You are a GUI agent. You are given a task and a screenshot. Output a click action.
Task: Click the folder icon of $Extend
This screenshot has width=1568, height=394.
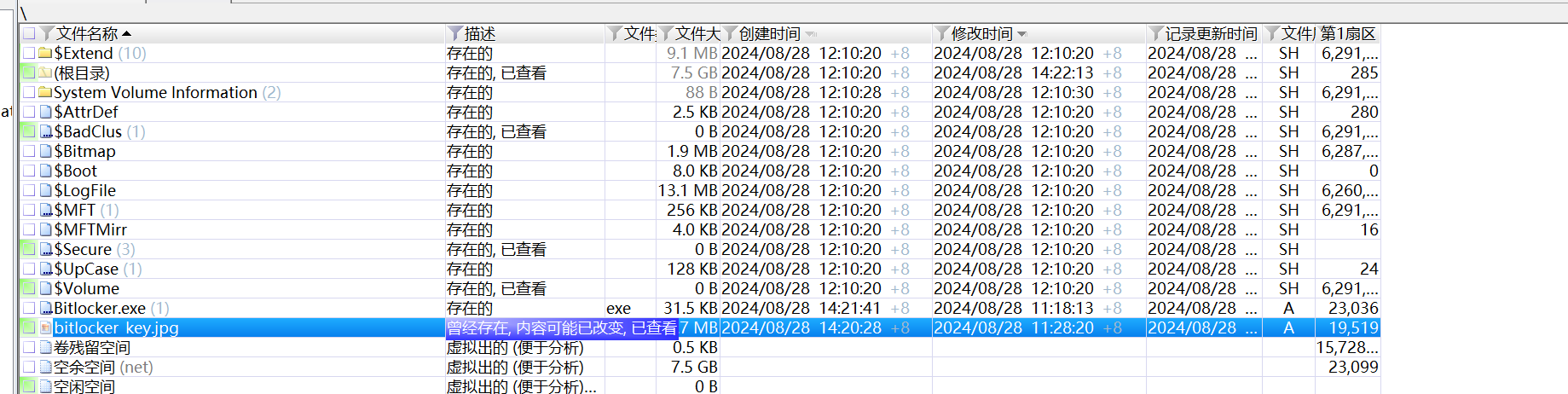(x=46, y=53)
